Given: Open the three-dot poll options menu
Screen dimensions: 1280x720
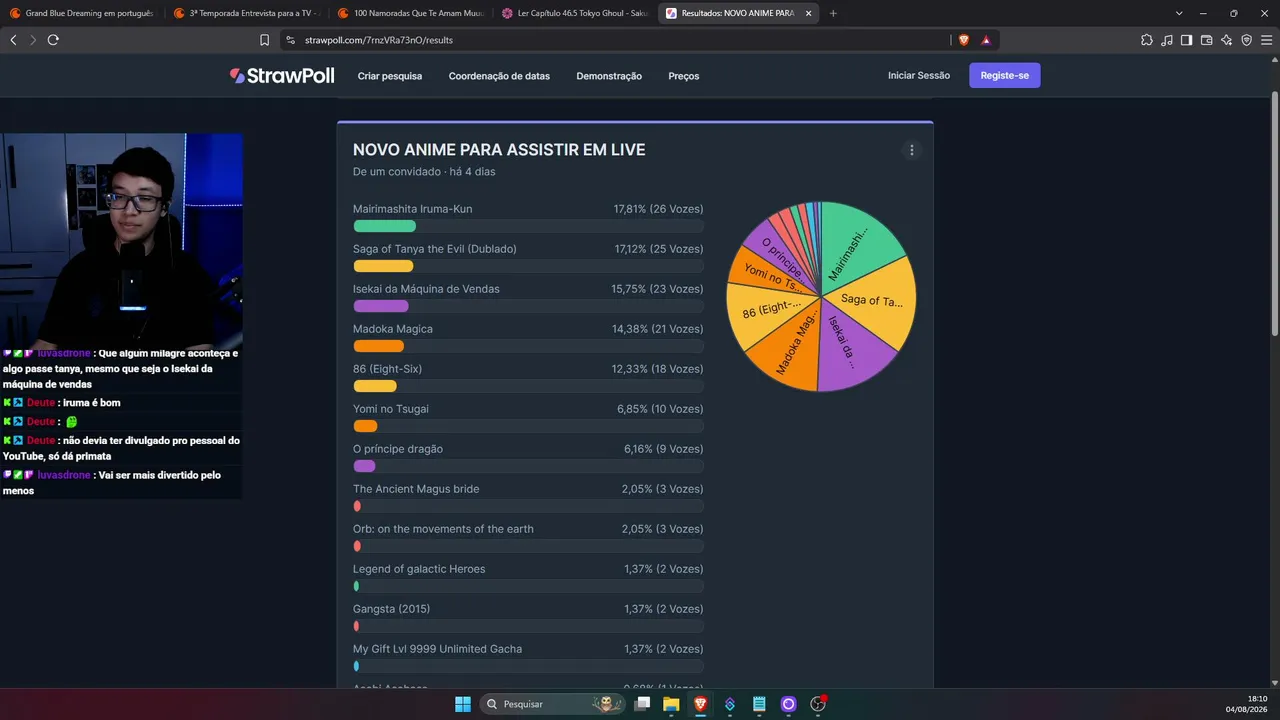Looking at the screenshot, I should pos(911,150).
